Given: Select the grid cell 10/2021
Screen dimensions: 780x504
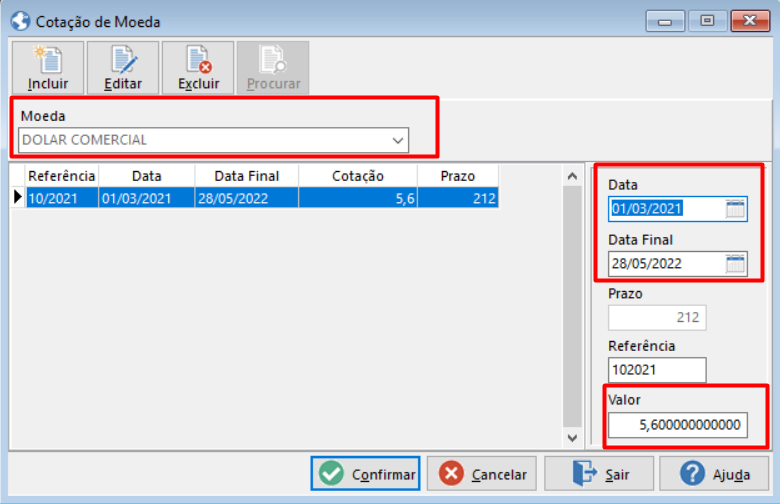Looking at the screenshot, I should point(62,198).
